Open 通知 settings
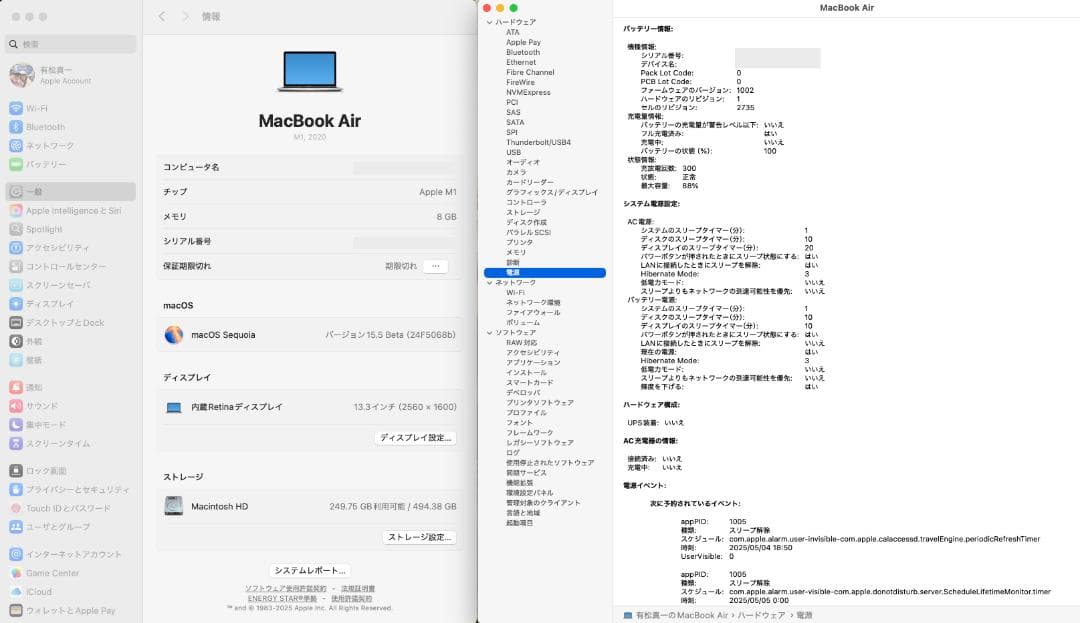The width and height of the screenshot is (1080, 623). tap(70, 387)
